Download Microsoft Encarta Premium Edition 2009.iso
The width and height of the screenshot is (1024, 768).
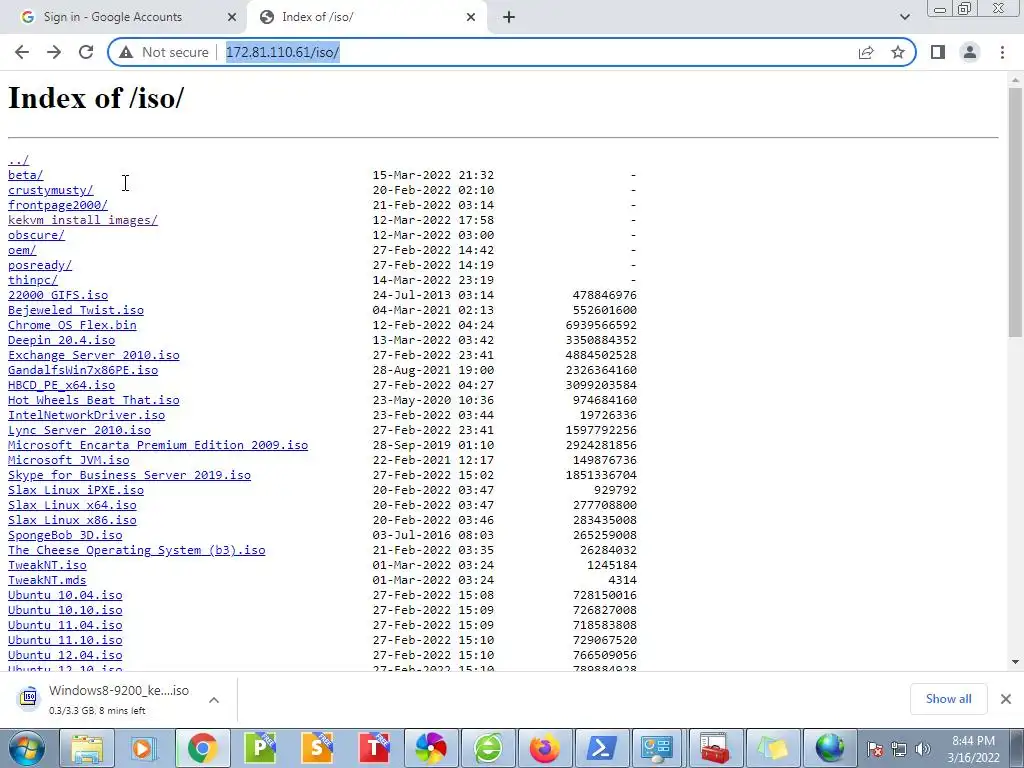pos(158,445)
